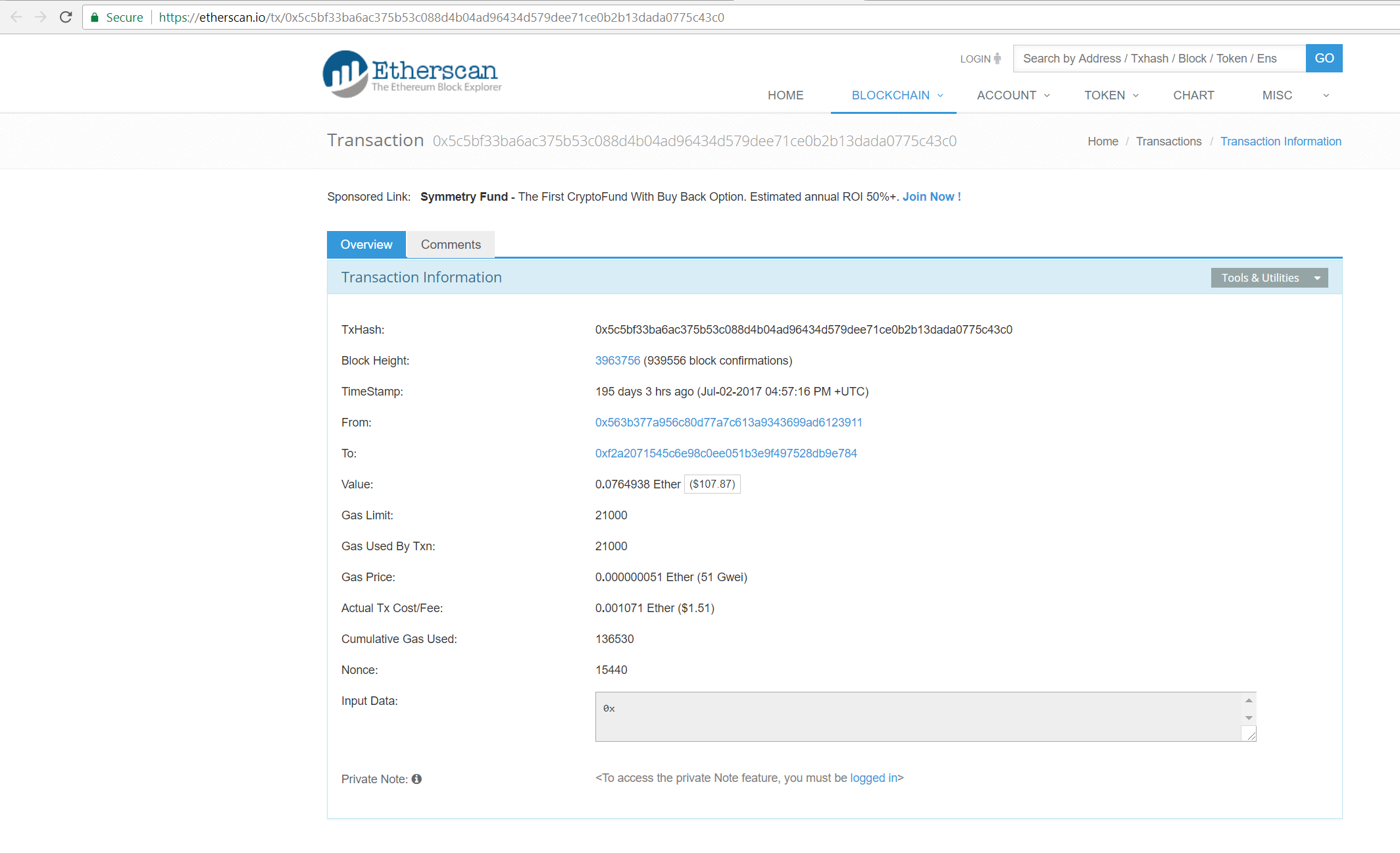Click the browser forward arrow
Image resolution: width=1400 pixels, height=853 pixels.
tap(41, 17)
